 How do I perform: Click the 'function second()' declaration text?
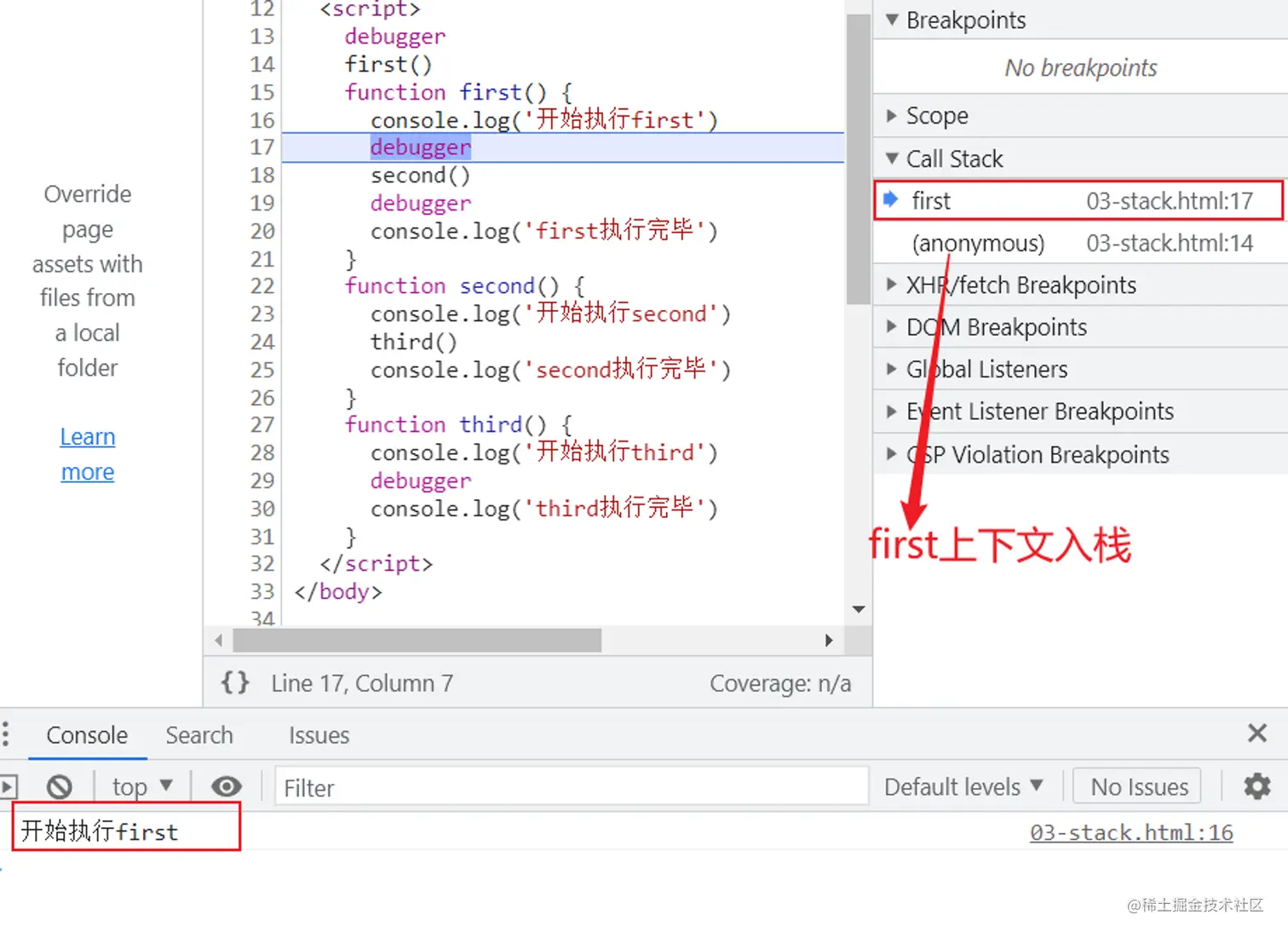pyautogui.click(x=464, y=286)
